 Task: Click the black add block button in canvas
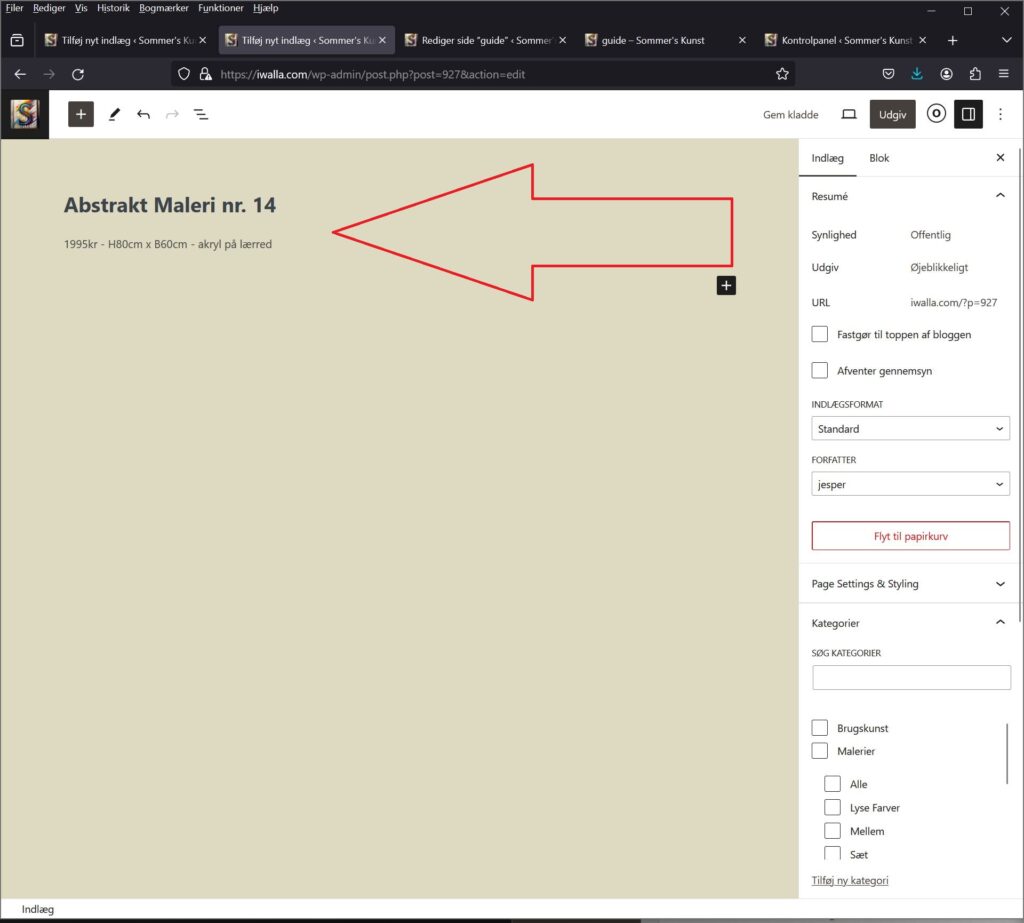coord(726,286)
